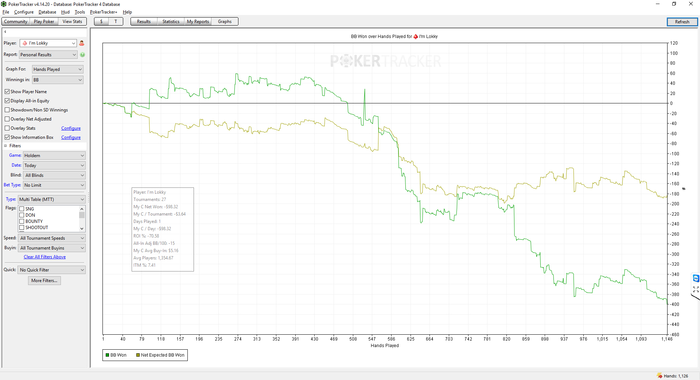700x380 pixels.
Task: Open the Database menu
Action: click(47, 12)
